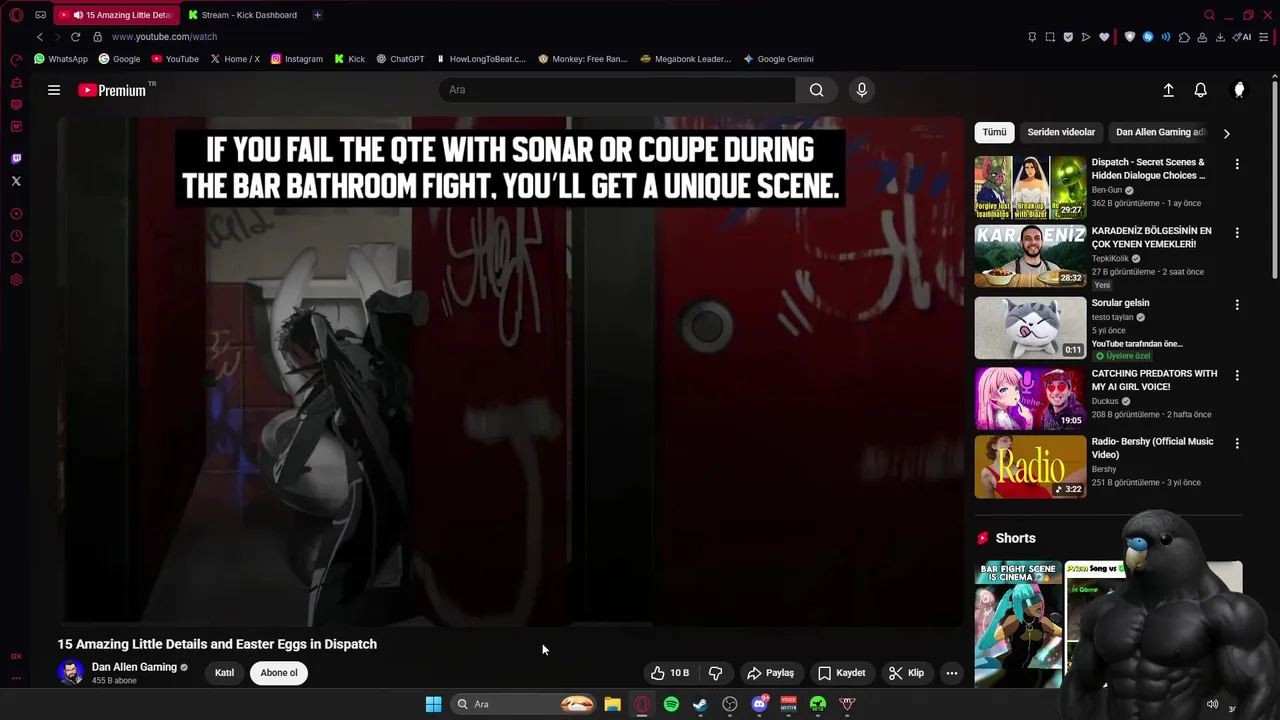The image size is (1280, 720).
Task: Open X in the Opera sidebar
Action: (x=16, y=181)
